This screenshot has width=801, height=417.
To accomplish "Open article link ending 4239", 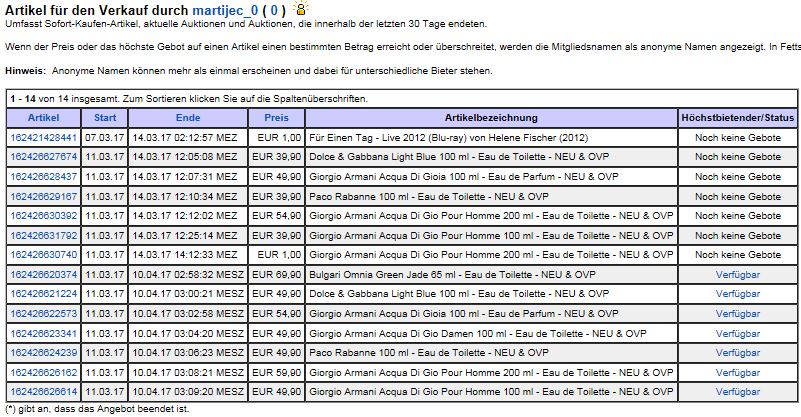I will pyautogui.click(x=43, y=353).
